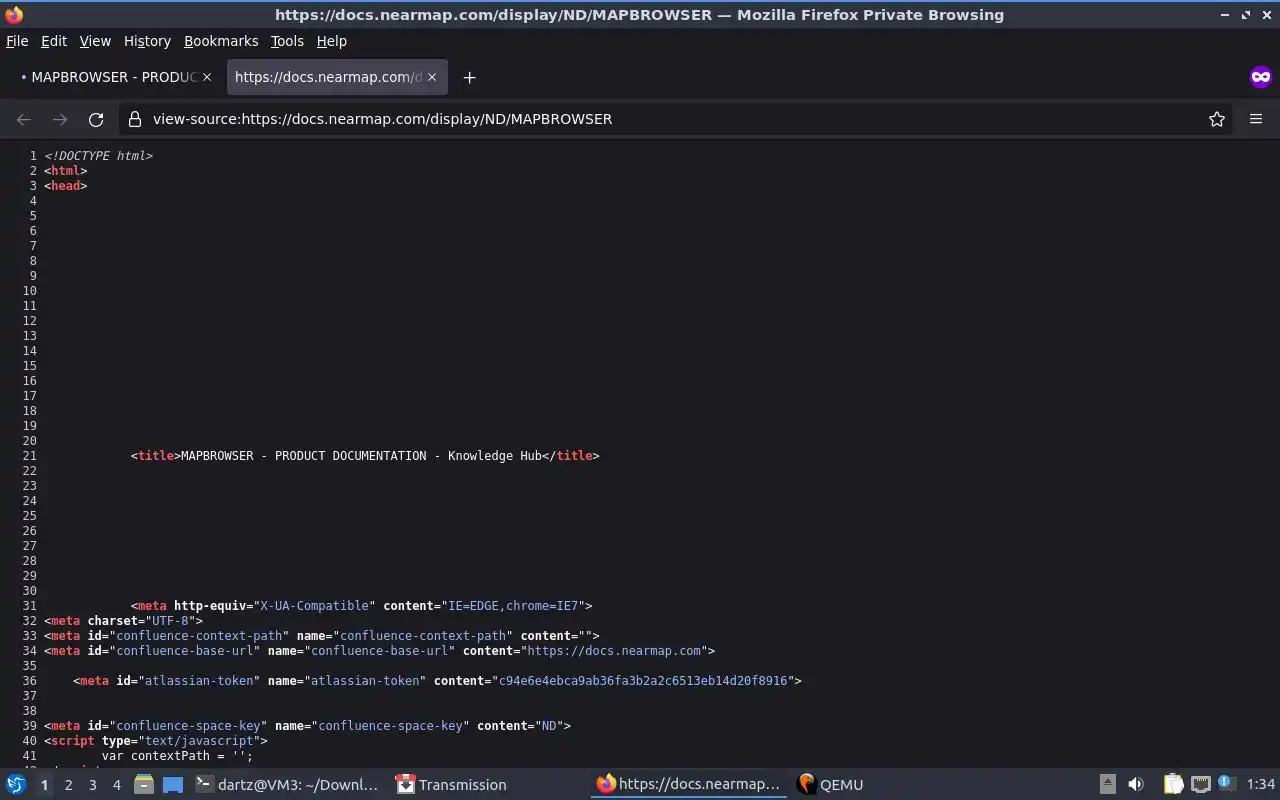This screenshot has height=800, width=1280.
Task: Click the var contextPath line
Action: (177, 756)
